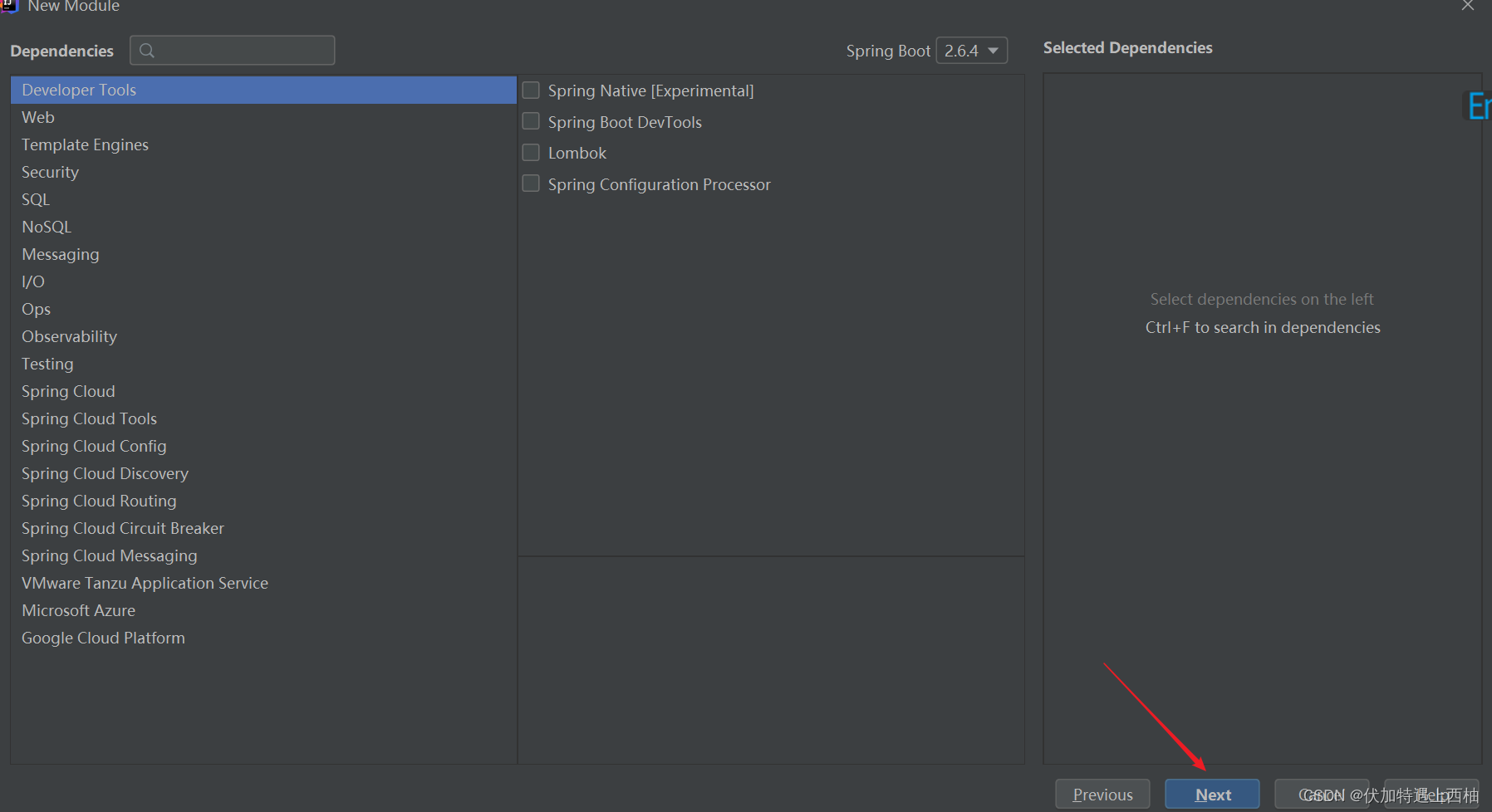Select Spring Cloud Config category
Image resolution: width=1492 pixels, height=812 pixels.
pos(263,446)
